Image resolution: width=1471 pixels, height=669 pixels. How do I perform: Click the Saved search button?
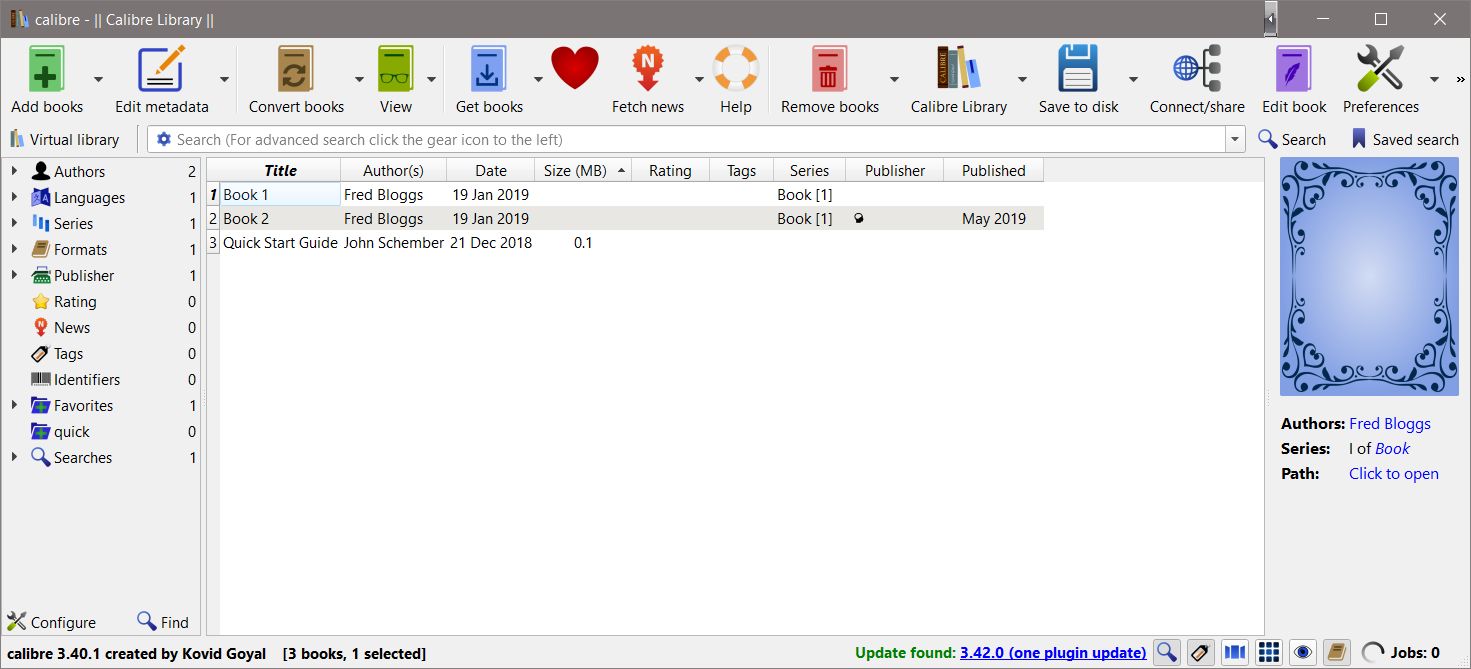click(x=1404, y=140)
